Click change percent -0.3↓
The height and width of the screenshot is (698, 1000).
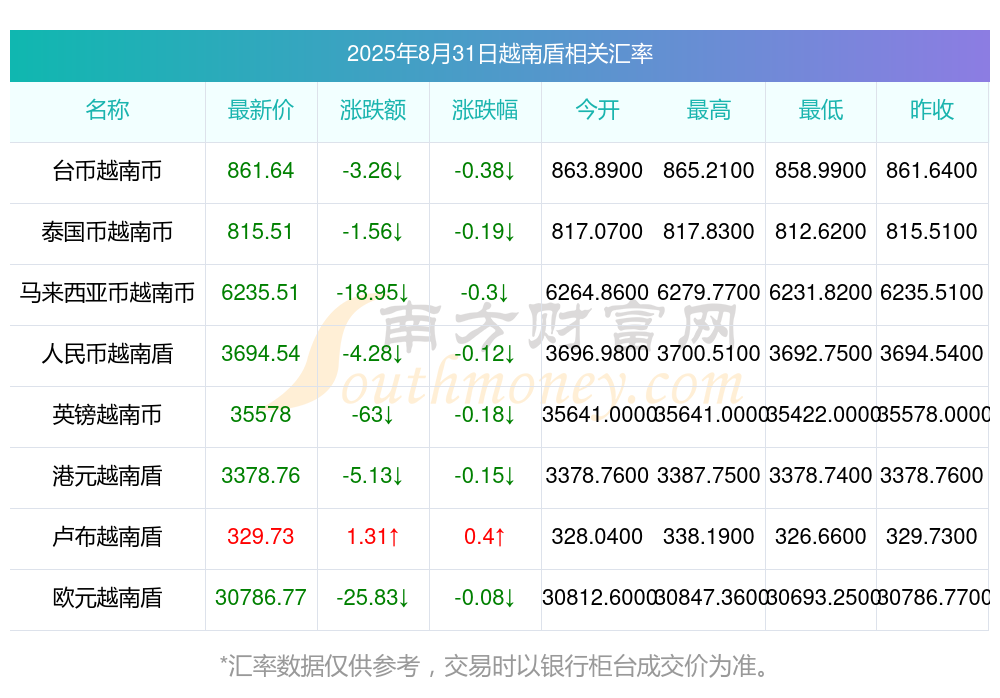(485, 292)
